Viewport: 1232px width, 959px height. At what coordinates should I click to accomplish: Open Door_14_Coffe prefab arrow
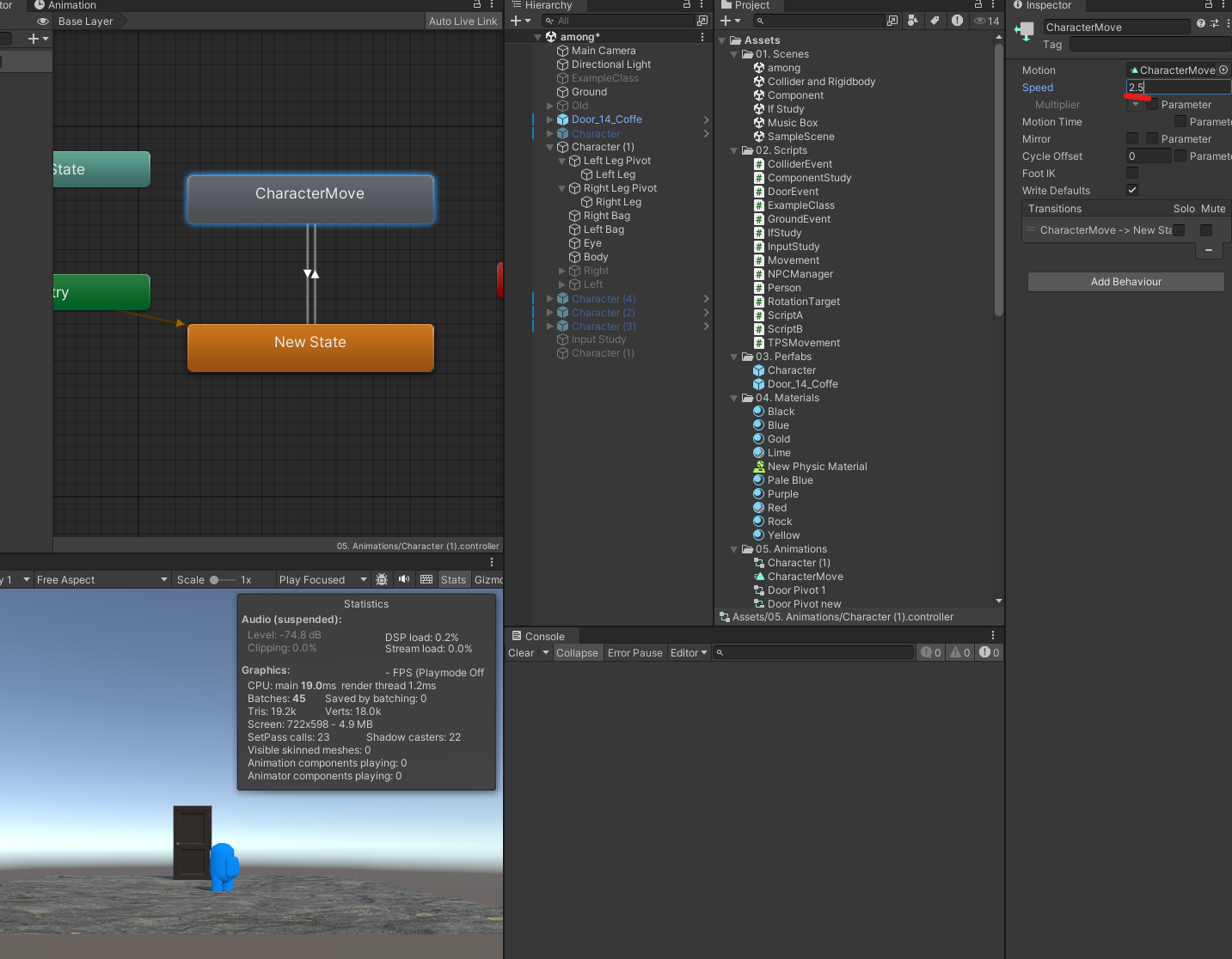pos(706,119)
